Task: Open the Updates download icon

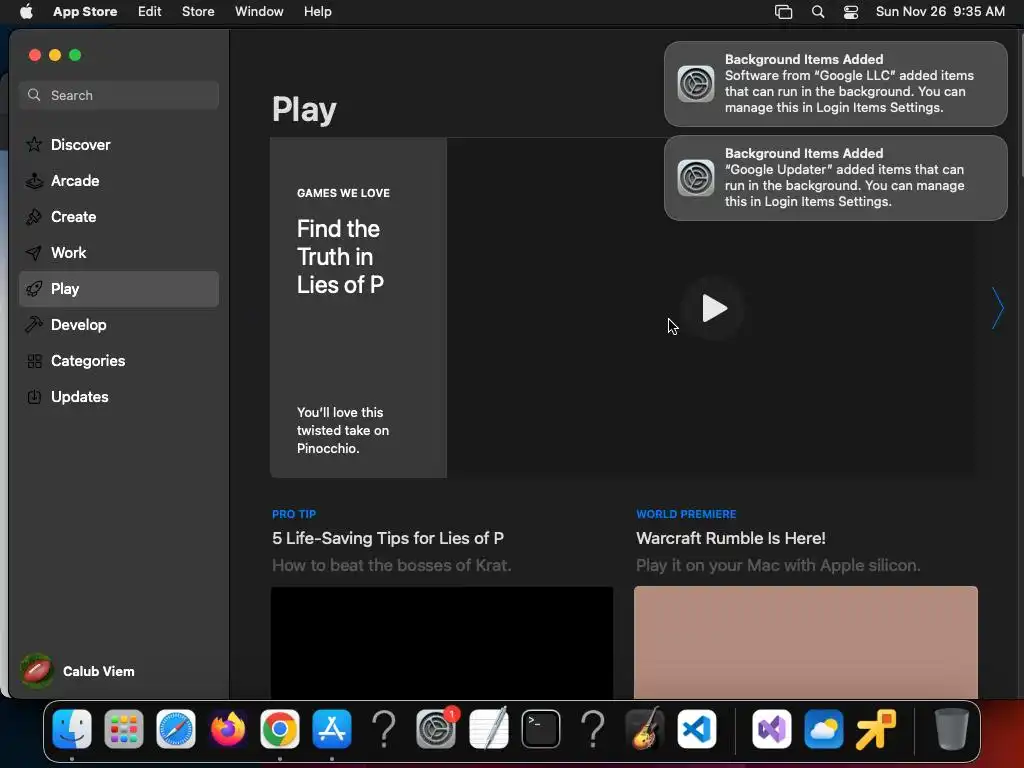Action: (34, 397)
